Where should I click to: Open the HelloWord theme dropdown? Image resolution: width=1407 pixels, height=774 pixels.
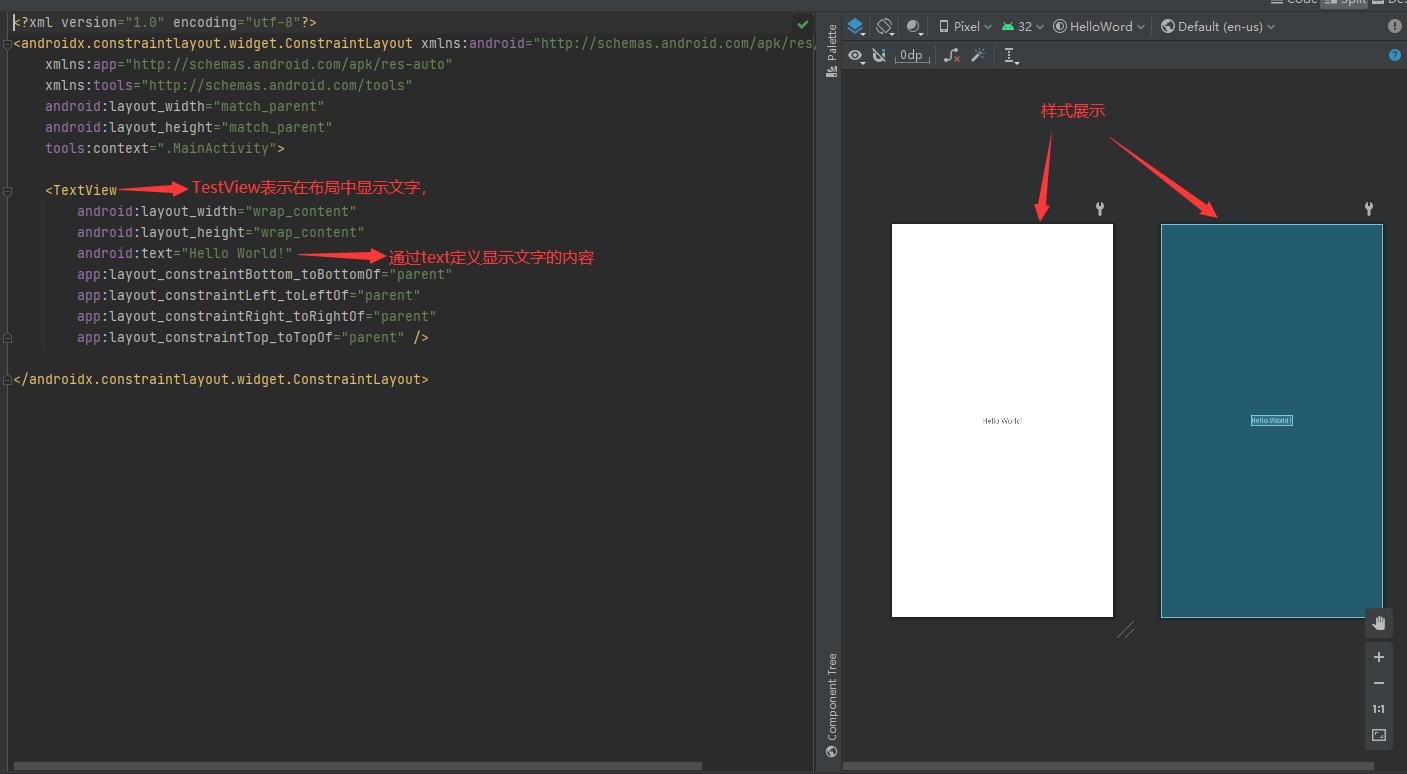click(1099, 27)
